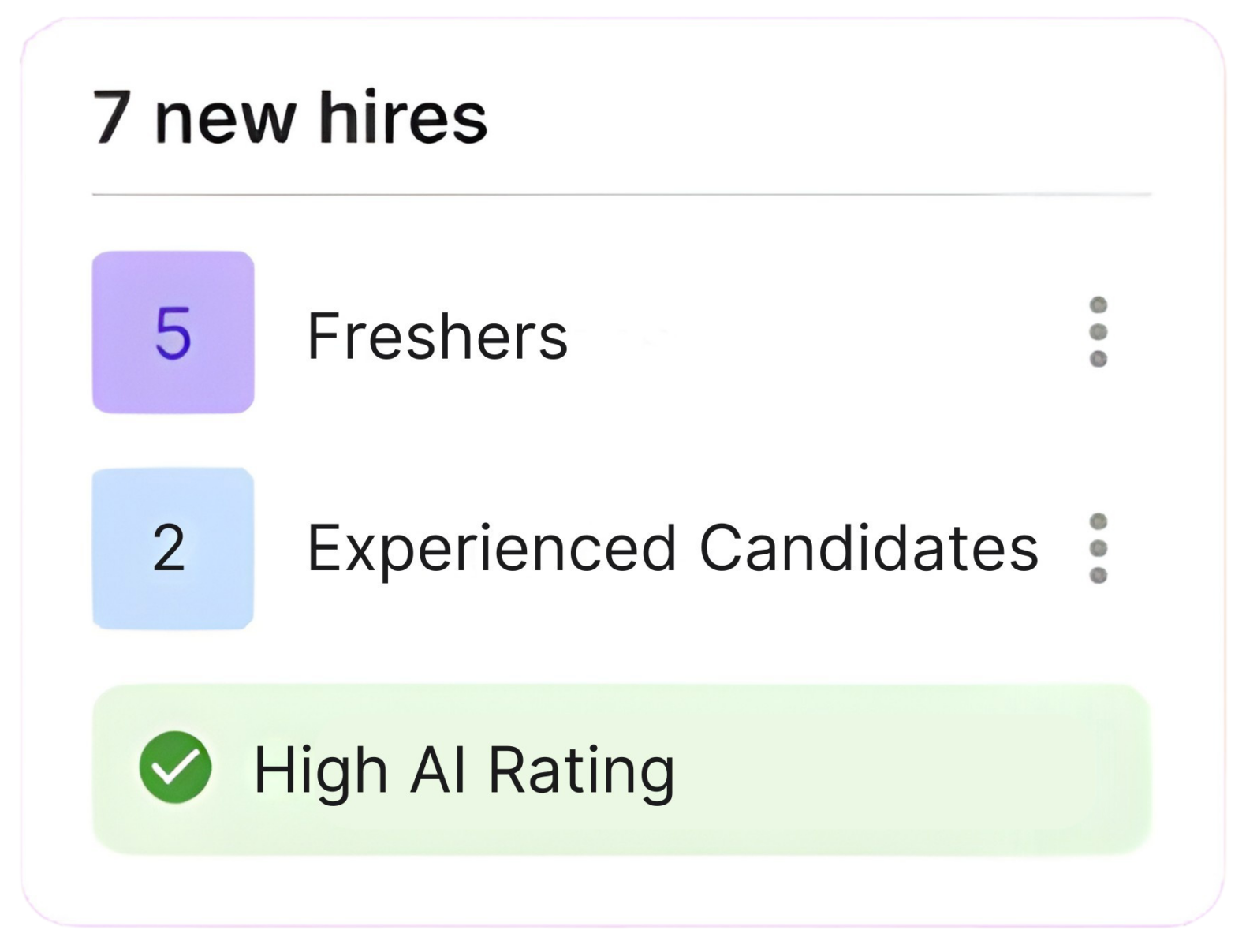Viewport: 1246px width, 952px height.
Task: Click the numeral 7 in the heading
Action: 113,118
